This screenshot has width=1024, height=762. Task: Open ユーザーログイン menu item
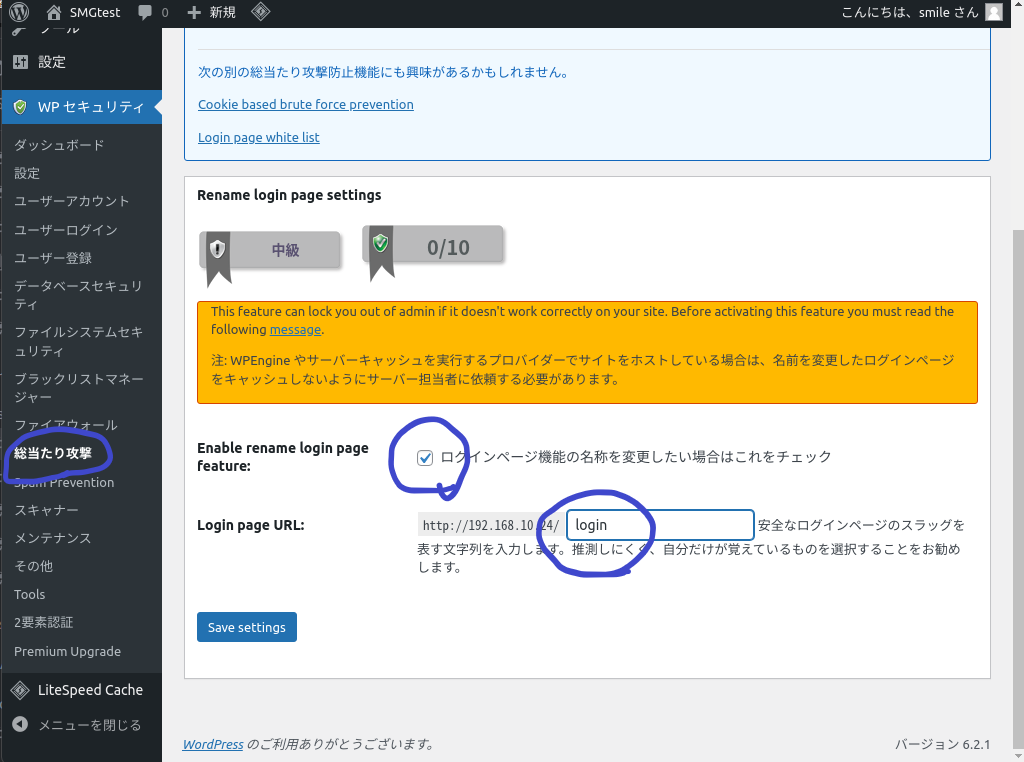66,230
